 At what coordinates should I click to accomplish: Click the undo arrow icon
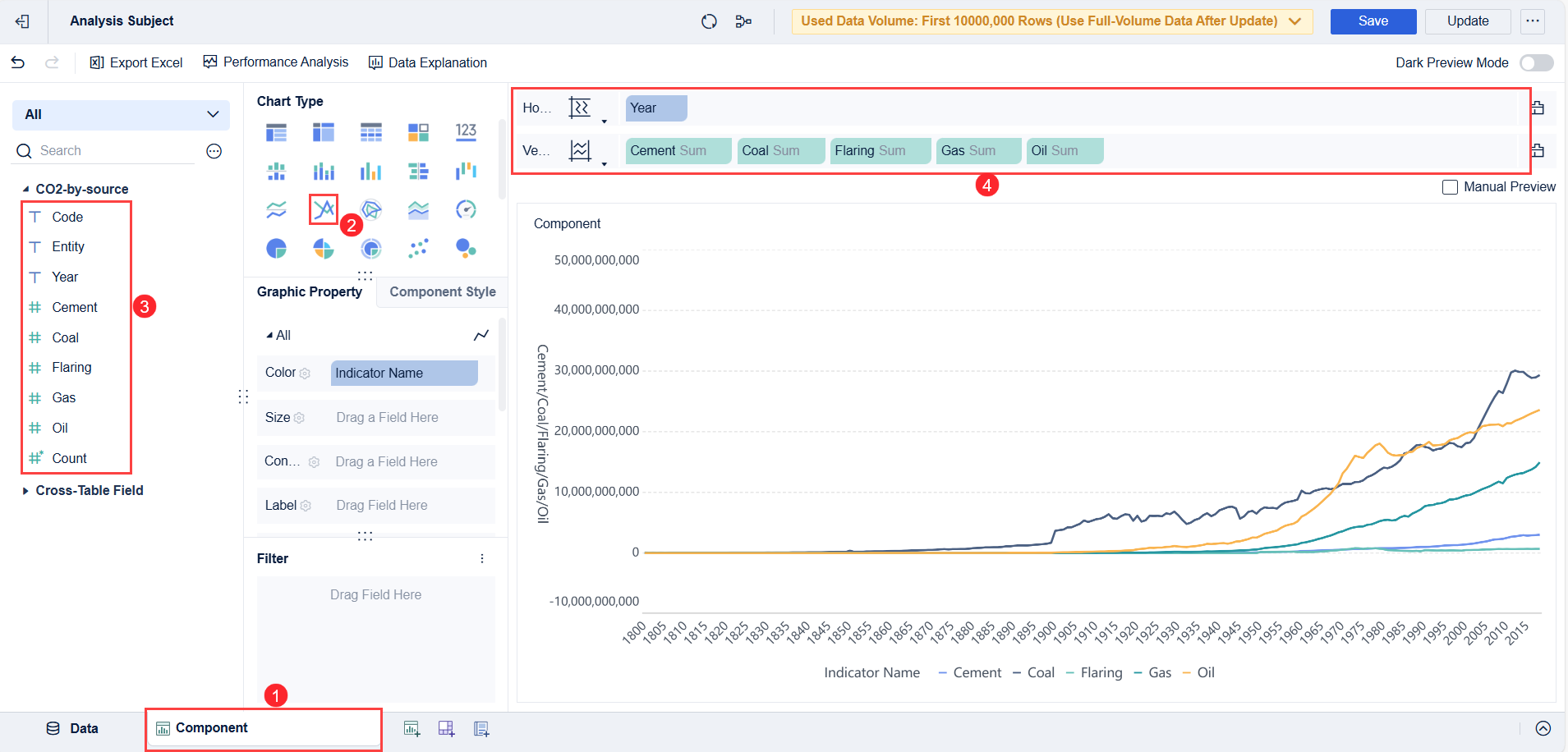tap(18, 62)
